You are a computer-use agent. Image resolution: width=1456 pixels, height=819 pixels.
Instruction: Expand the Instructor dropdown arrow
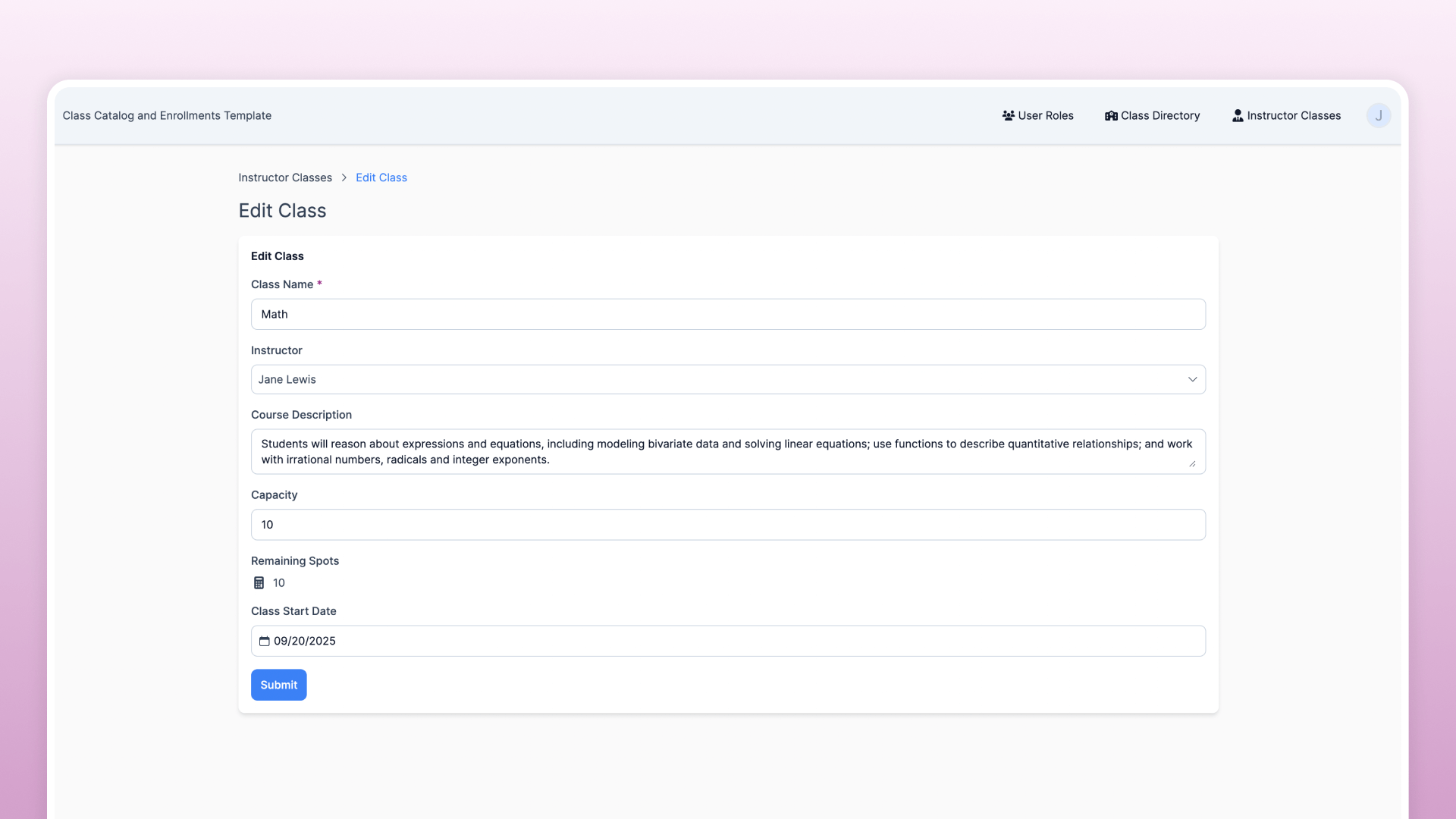pos(1192,379)
